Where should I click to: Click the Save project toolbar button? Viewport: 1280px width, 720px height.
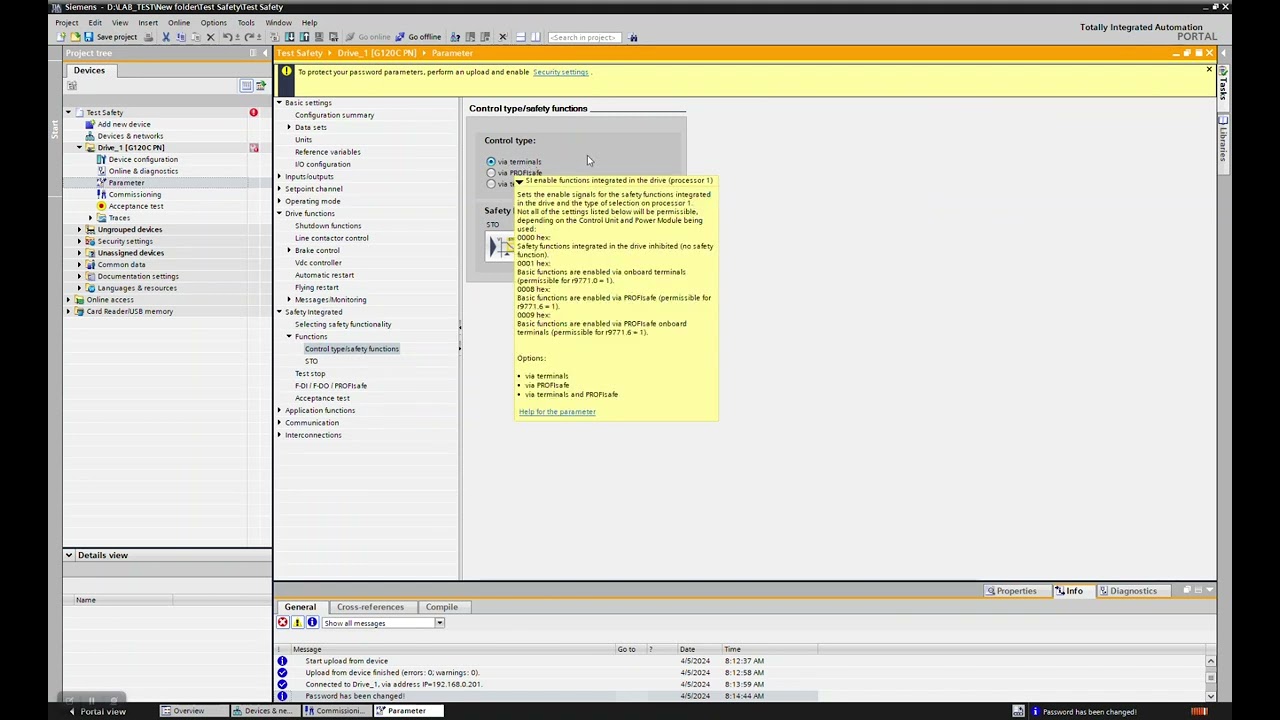110,37
